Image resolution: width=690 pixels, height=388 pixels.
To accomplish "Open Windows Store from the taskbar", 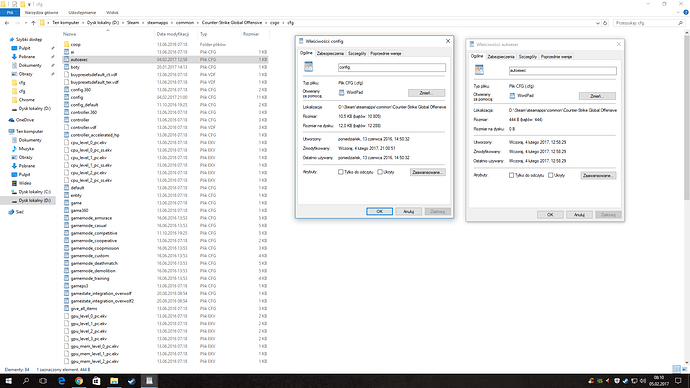I will 96,381.
